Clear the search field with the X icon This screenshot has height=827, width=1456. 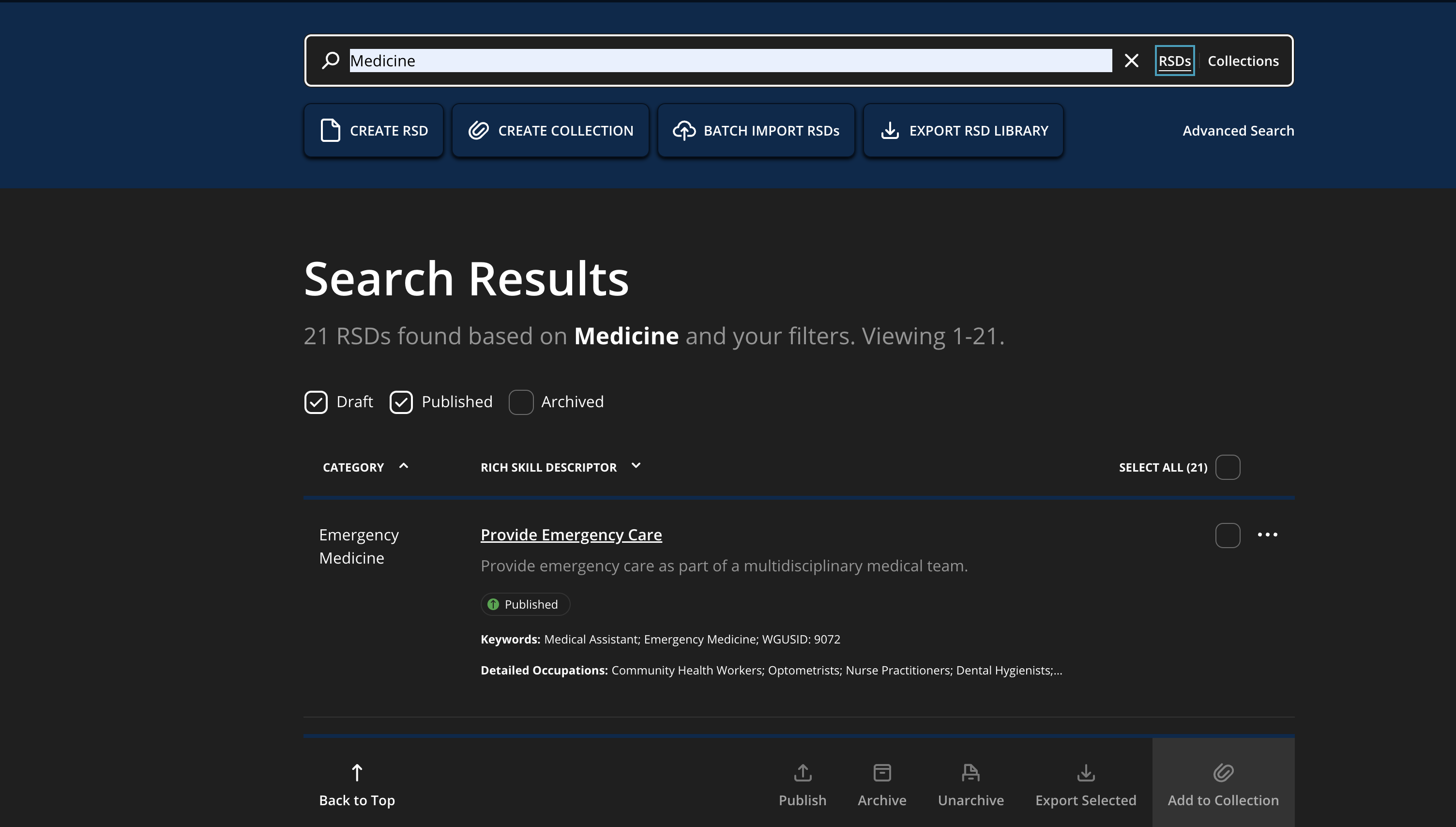click(x=1131, y=60)
